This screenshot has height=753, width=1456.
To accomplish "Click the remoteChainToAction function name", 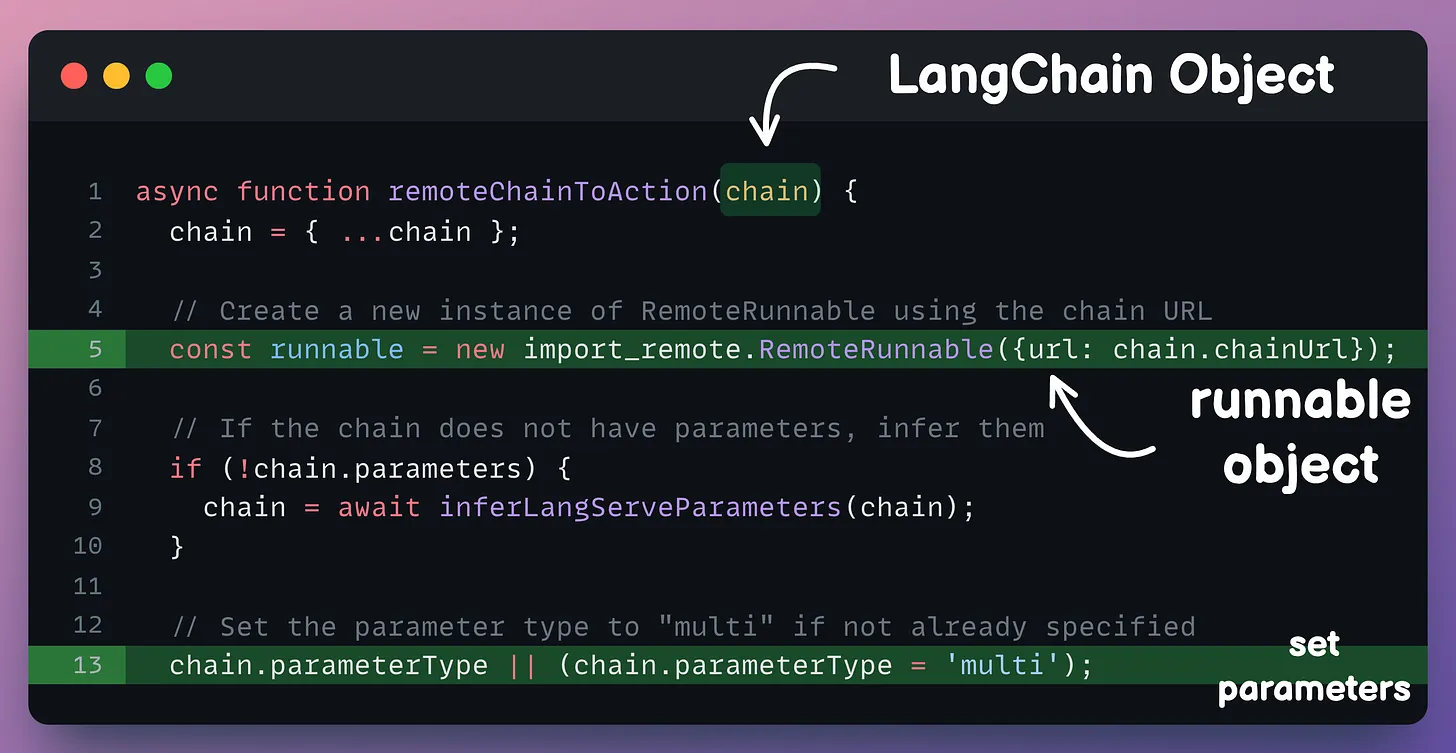I will [548, 191].
